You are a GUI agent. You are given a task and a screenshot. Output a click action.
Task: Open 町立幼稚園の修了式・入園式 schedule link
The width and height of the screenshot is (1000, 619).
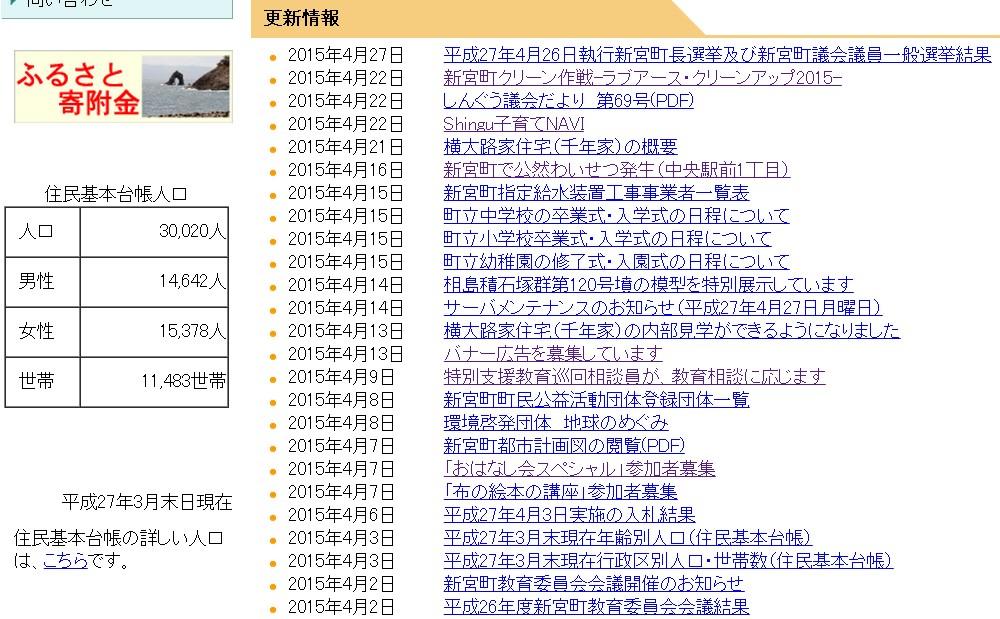point(616,262)
